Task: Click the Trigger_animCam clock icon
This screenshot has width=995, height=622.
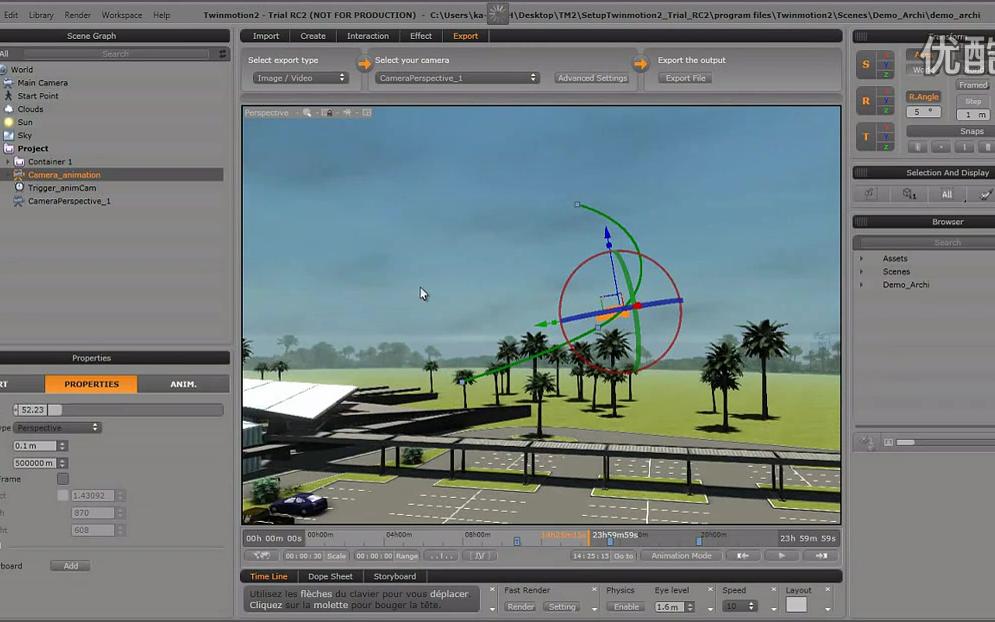Action: [x=19, y=187]
